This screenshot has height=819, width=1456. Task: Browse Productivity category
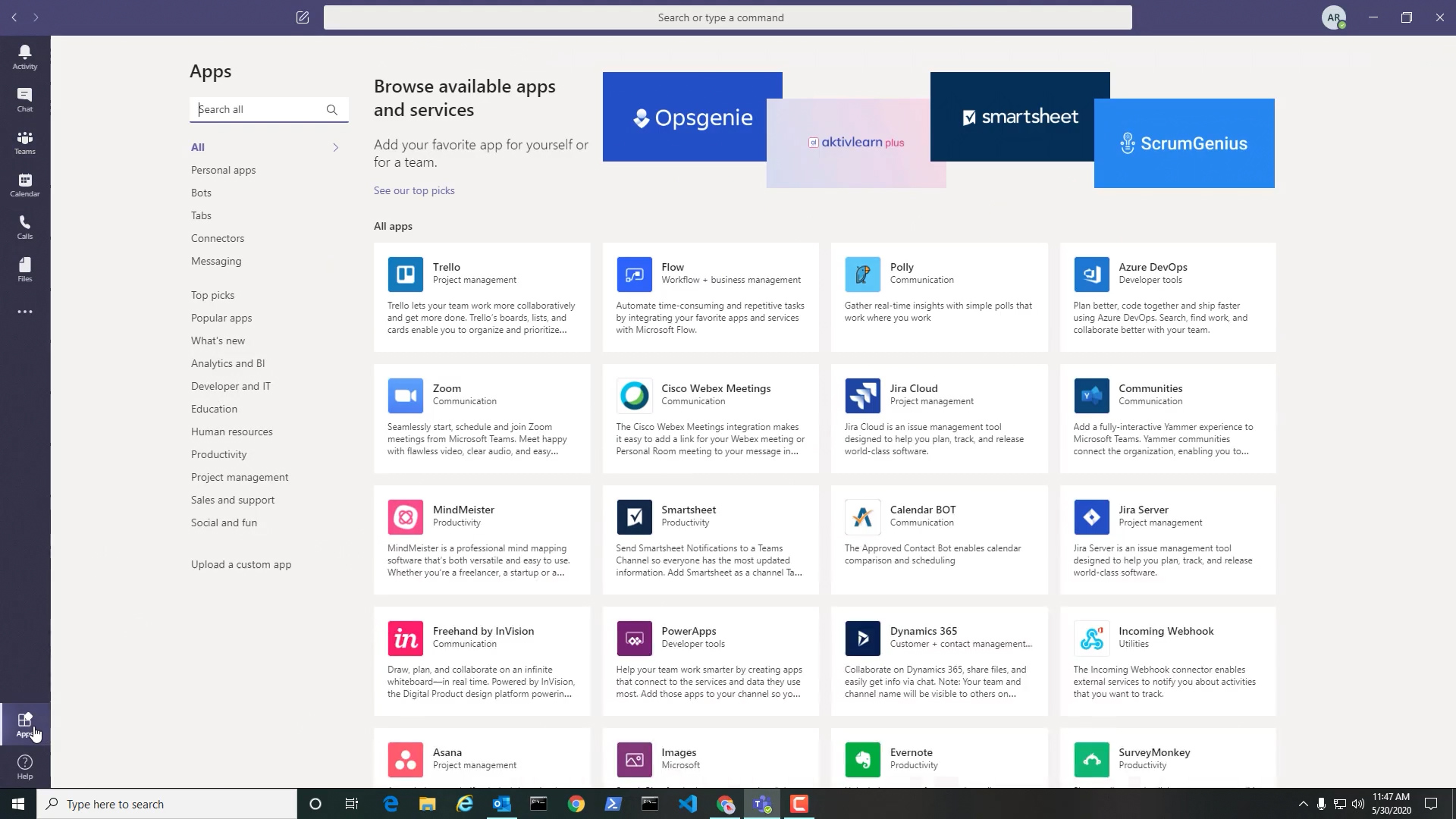click(219, 454)
